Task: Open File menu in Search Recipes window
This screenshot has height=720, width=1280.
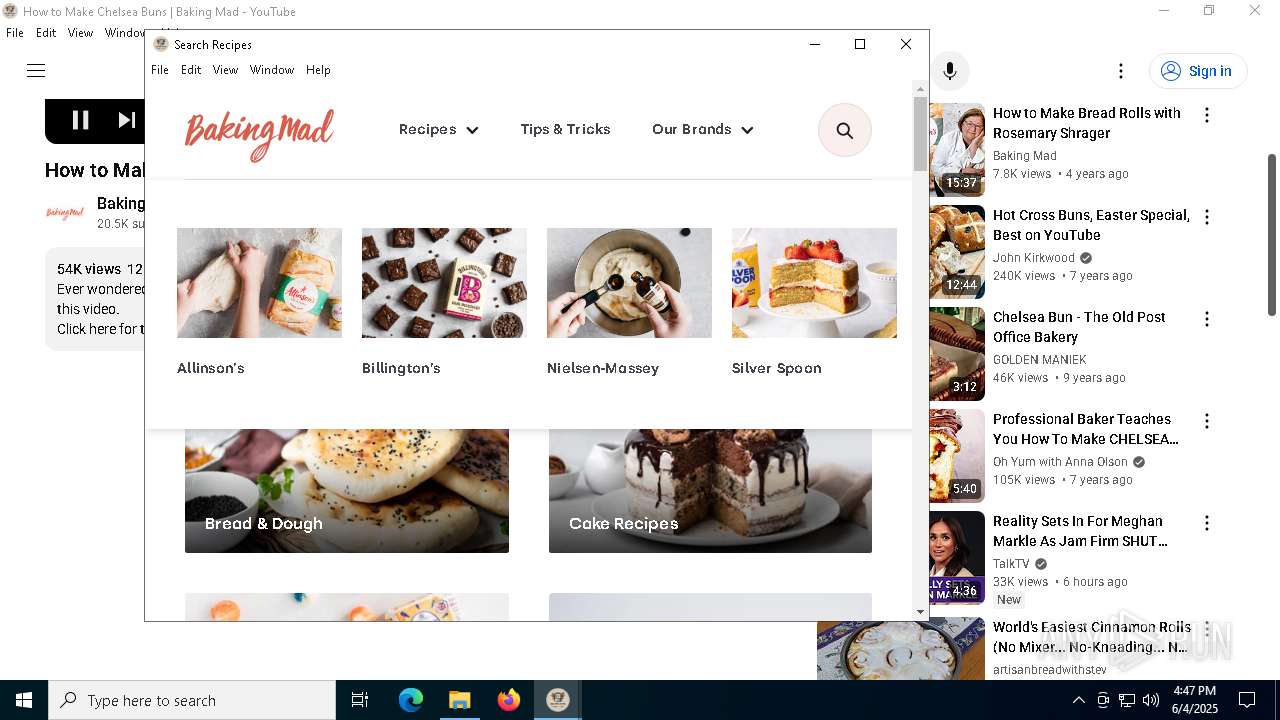Action: tap(160, 70)
